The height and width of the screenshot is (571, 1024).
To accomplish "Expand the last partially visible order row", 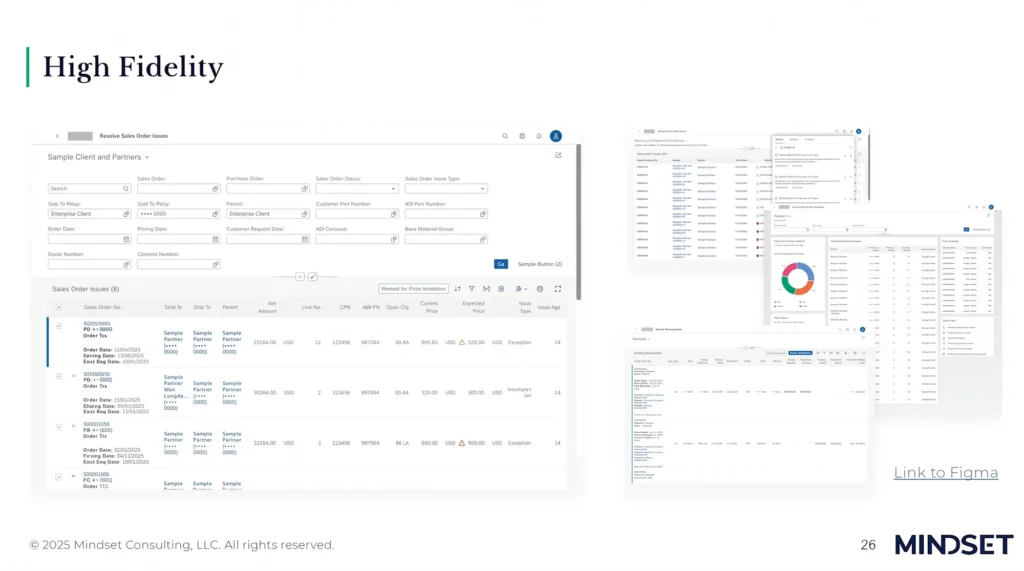I will [x=73, y=477].
